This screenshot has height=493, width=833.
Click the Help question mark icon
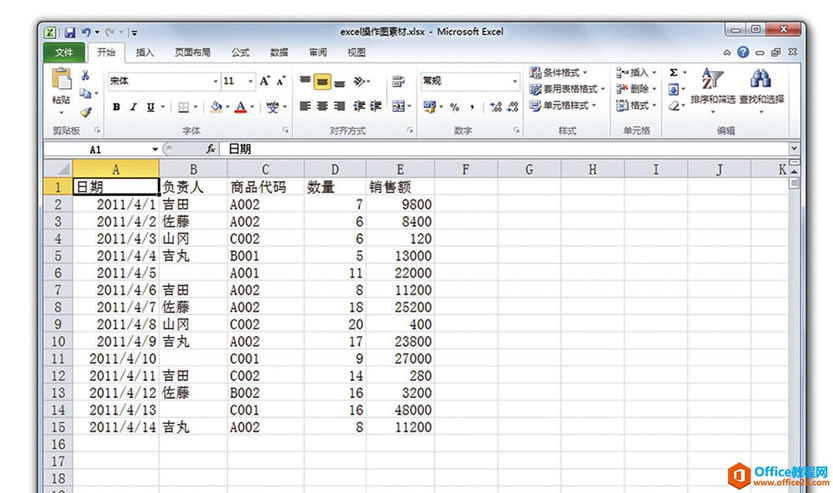pos(743,52)
